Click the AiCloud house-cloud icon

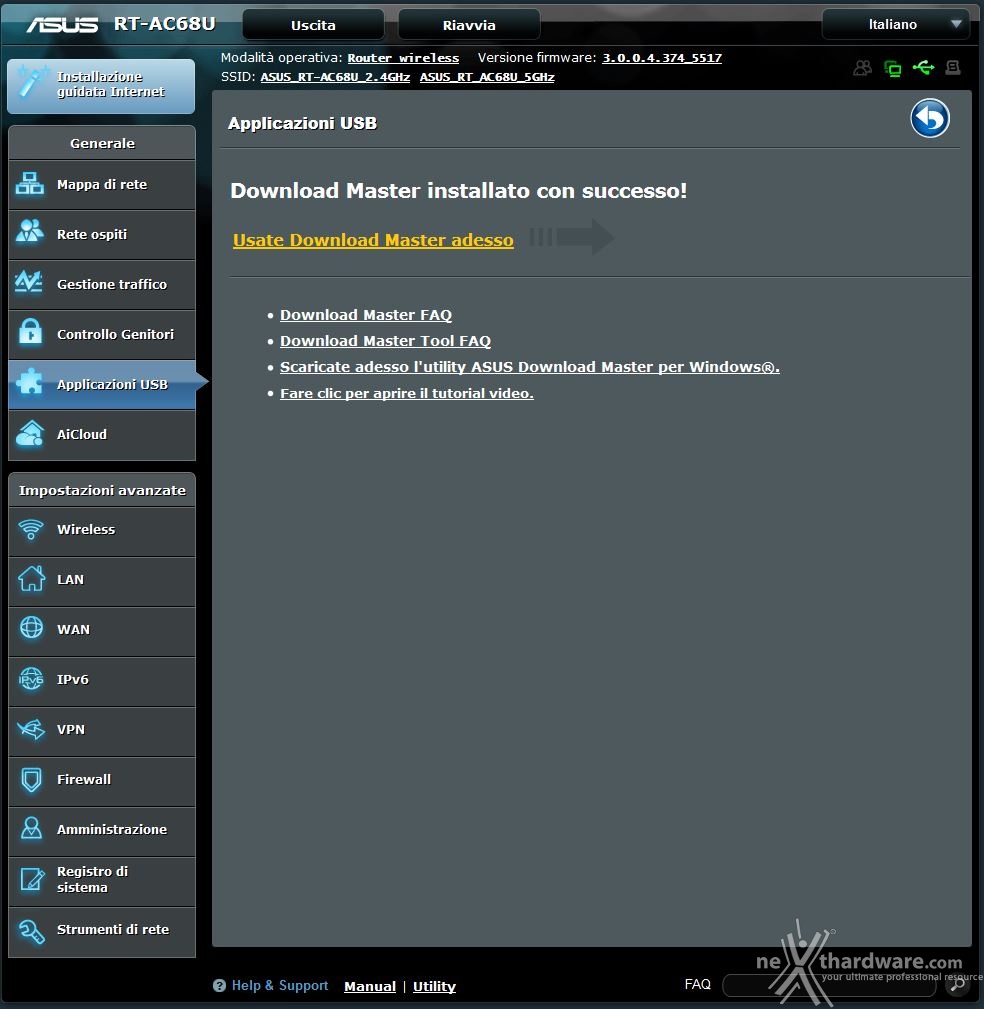click(30, 433)
